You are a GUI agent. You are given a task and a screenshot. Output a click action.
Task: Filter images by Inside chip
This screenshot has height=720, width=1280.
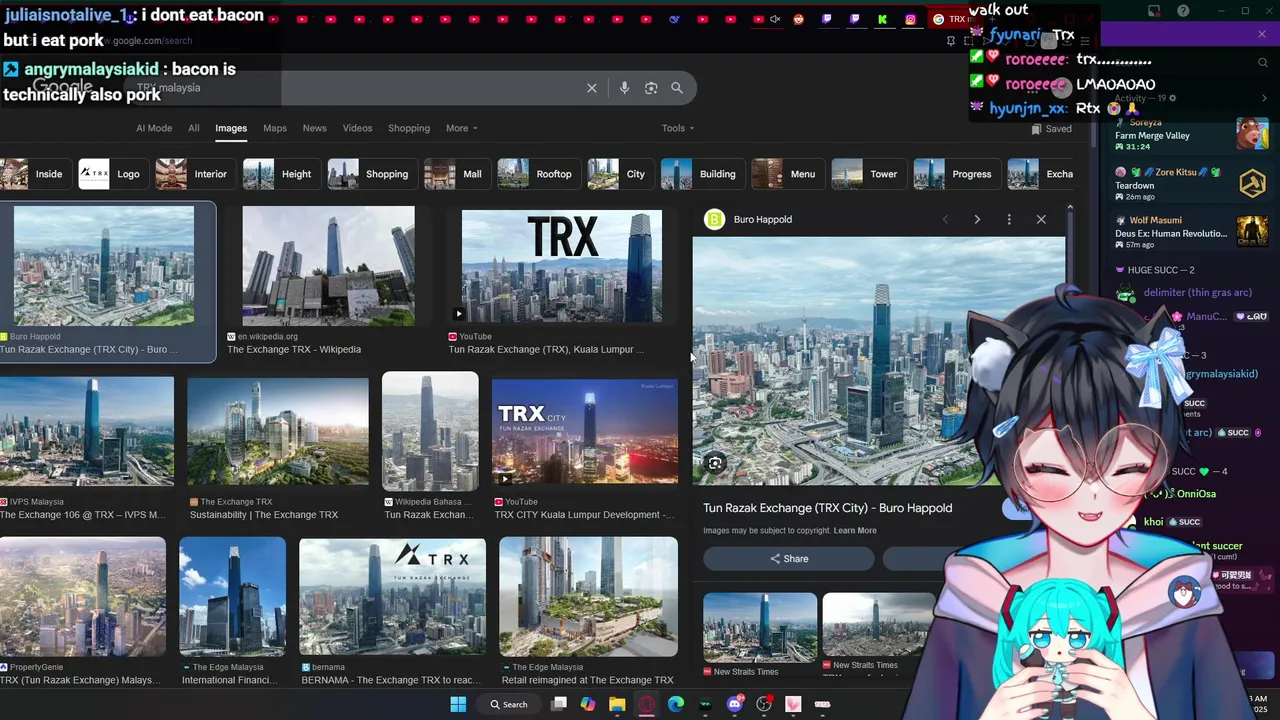tap(34, 174)
